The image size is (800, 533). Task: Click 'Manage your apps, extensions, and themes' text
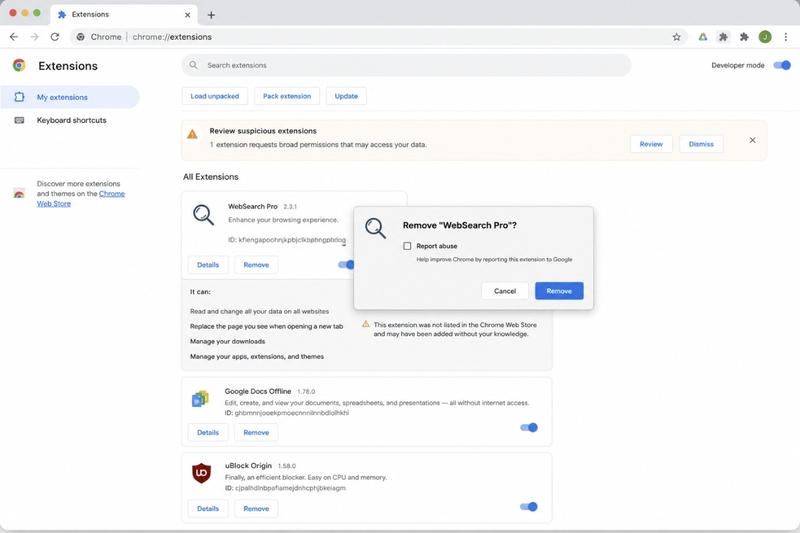pyautogui.click(x=257, y=357)
